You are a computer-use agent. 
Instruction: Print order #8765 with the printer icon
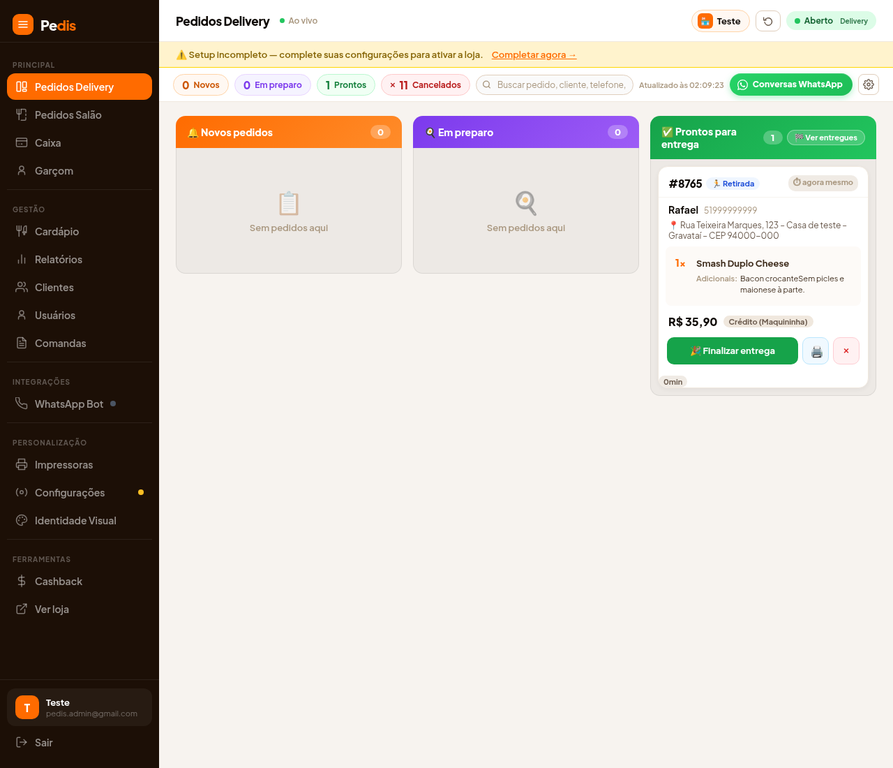point(816,351)
